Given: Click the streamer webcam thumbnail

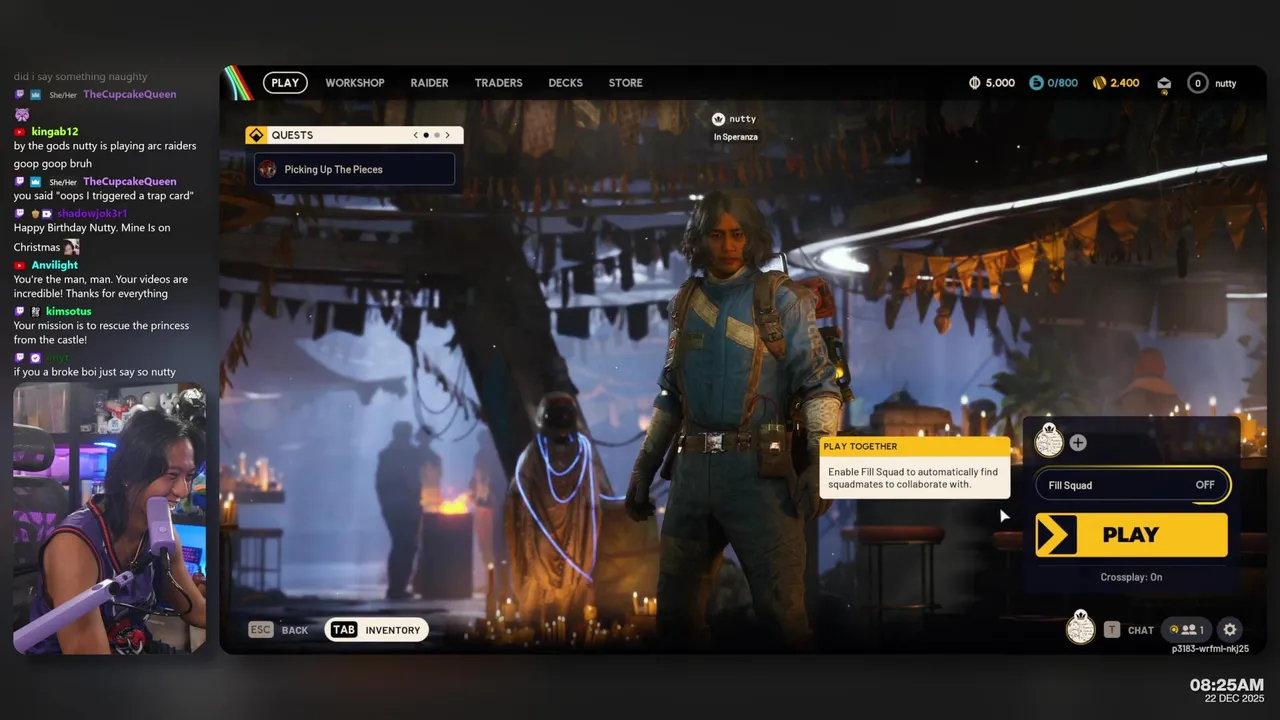Looking at the screenshot, I should tap(109, 518).
